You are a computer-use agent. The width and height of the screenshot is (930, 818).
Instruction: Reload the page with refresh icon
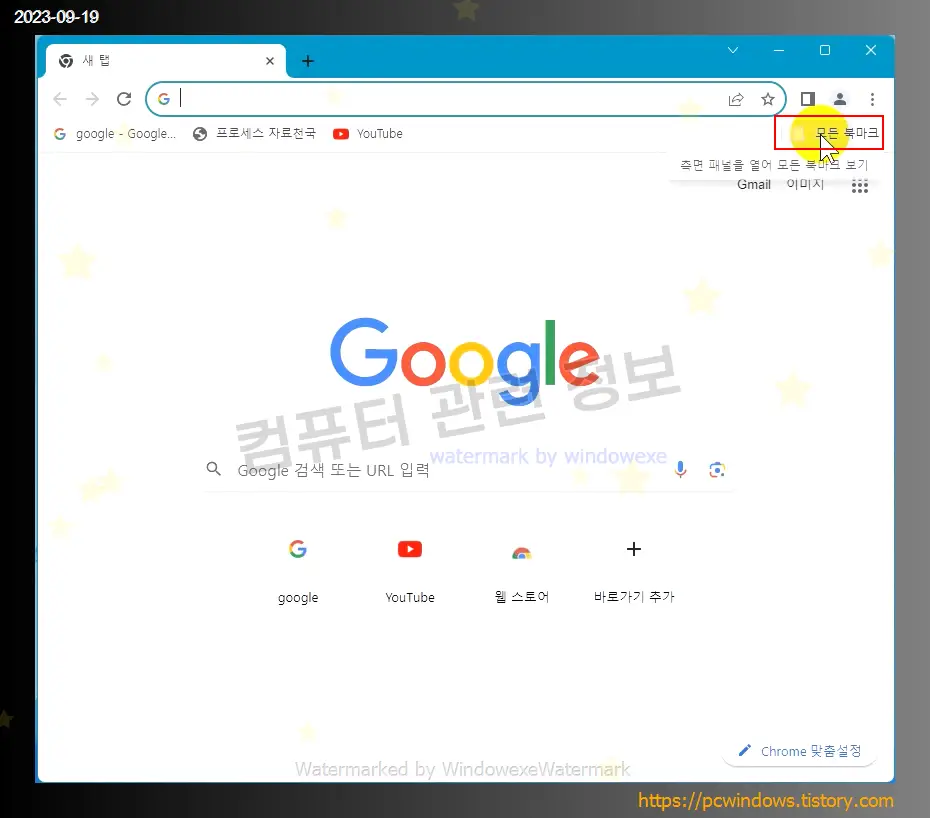click(x=124, y=99)
